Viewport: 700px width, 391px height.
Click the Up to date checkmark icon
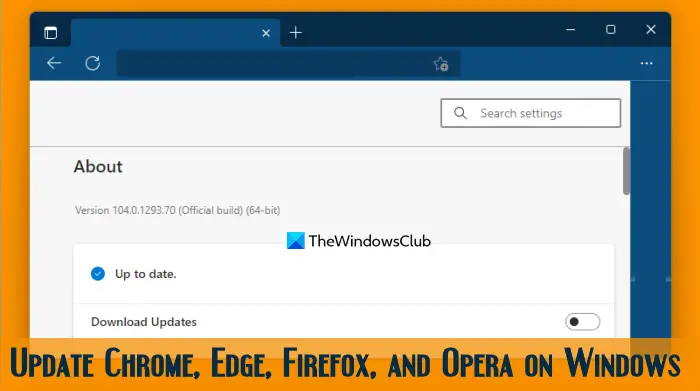tap(98, 274)
